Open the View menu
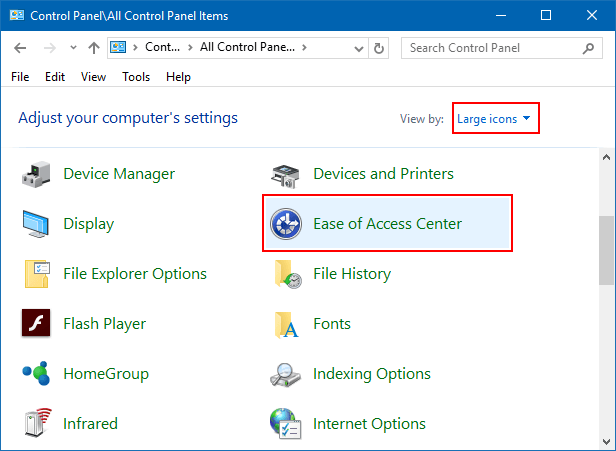This screenshot has height=451, width=616. (93, 77)
